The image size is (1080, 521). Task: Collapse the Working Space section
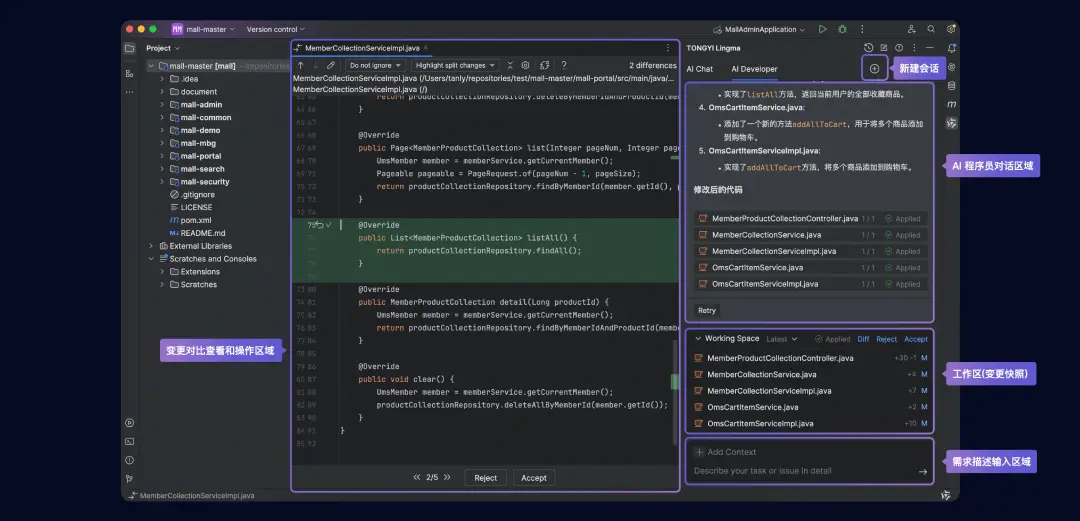(697, 339)
